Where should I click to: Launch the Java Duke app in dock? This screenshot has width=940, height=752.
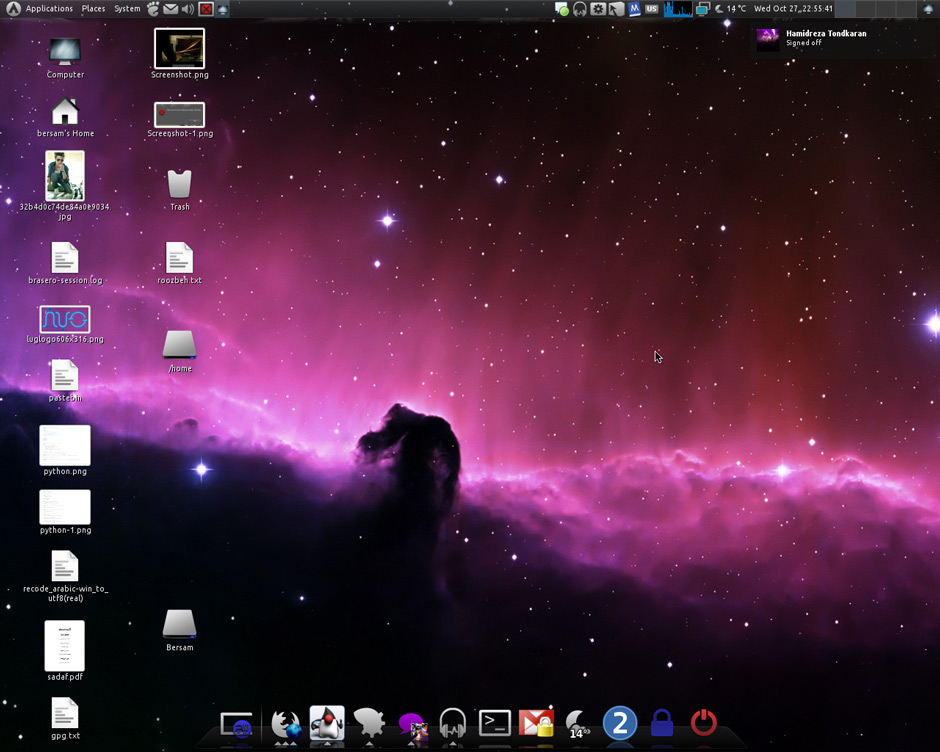click(327, 723)
